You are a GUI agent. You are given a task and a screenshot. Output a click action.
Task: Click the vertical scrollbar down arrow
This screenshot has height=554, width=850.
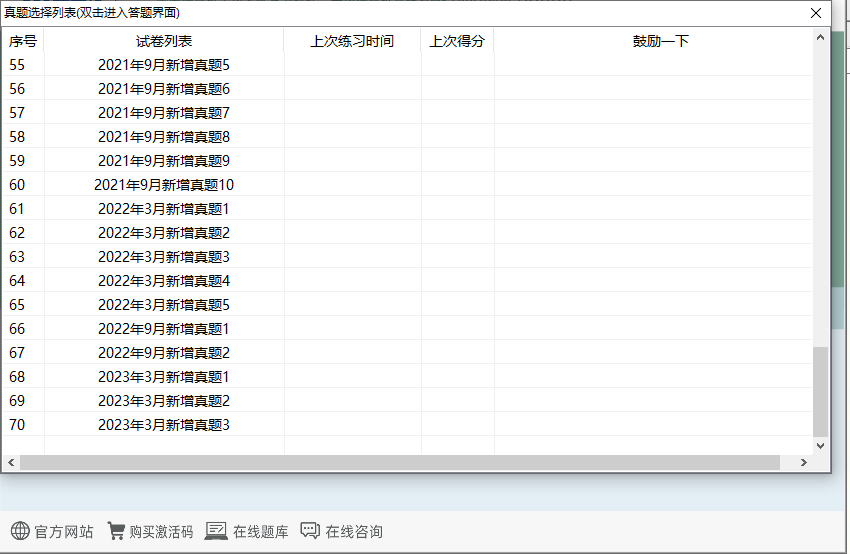(x=821, y=446)
